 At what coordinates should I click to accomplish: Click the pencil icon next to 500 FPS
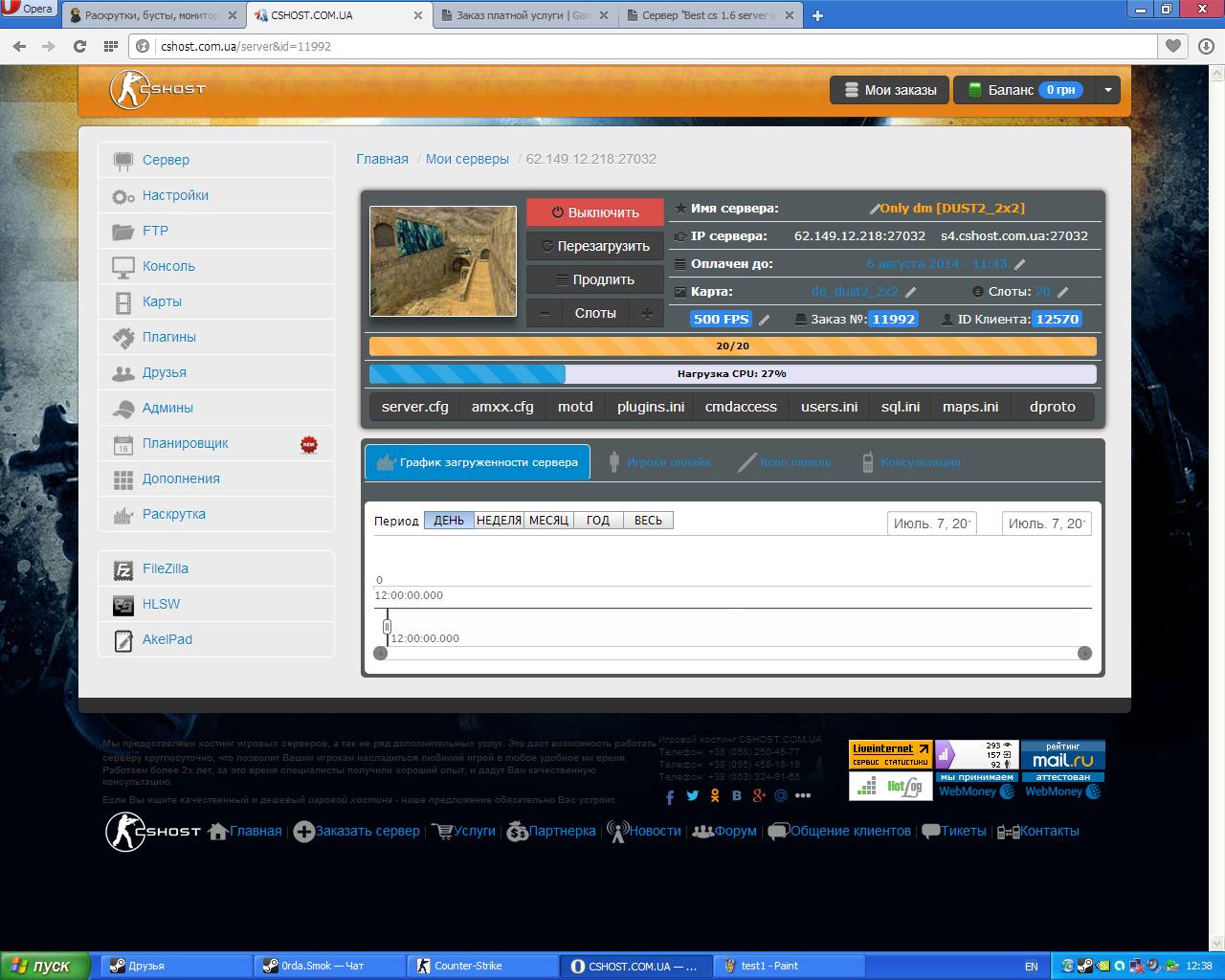click(x=764, y=320)
